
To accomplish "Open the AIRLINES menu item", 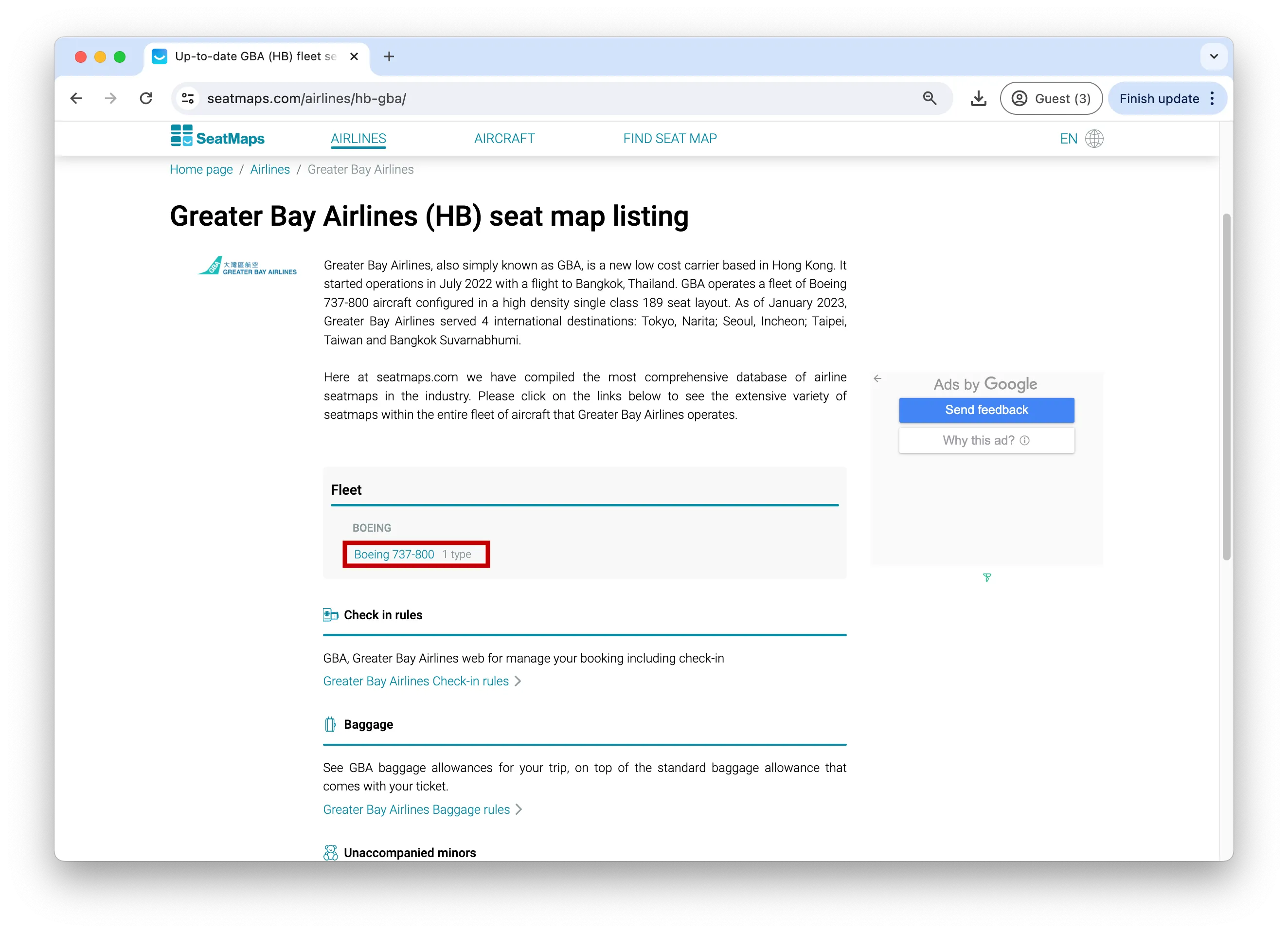I will [x=358, y=139].
